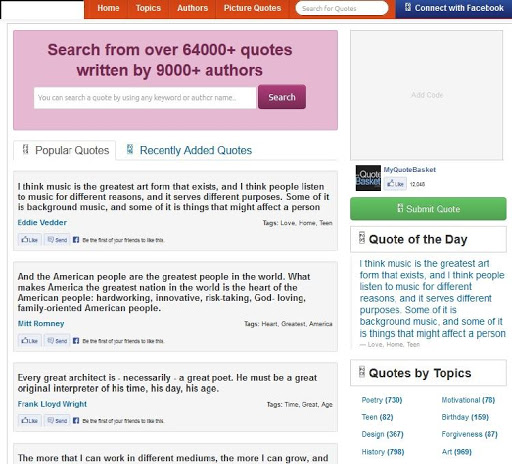Open the Poetry (730) topic link
Screen dimensions: 512x464
click(382, 400)
